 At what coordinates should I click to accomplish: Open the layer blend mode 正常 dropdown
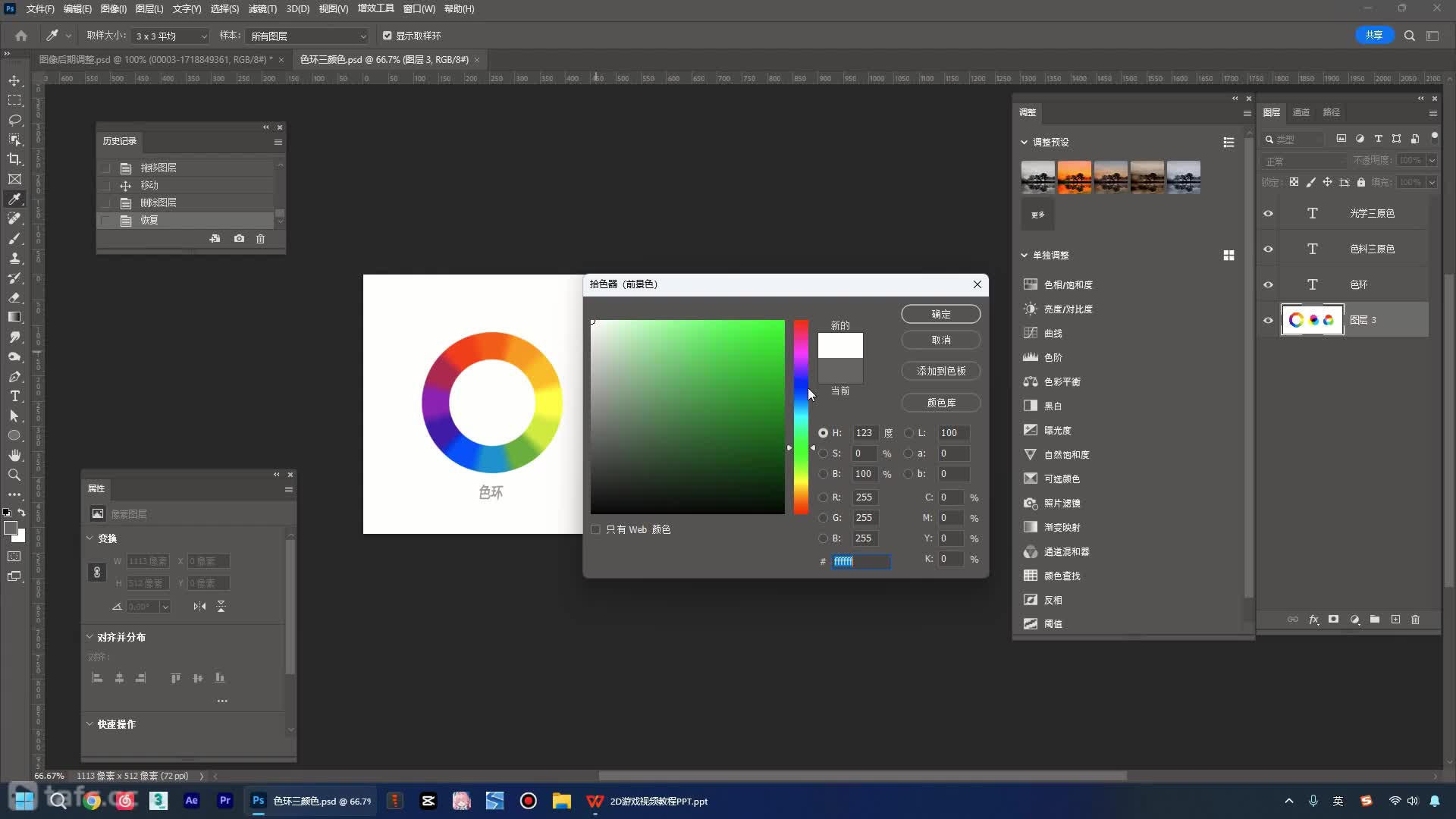(1304, 161)
